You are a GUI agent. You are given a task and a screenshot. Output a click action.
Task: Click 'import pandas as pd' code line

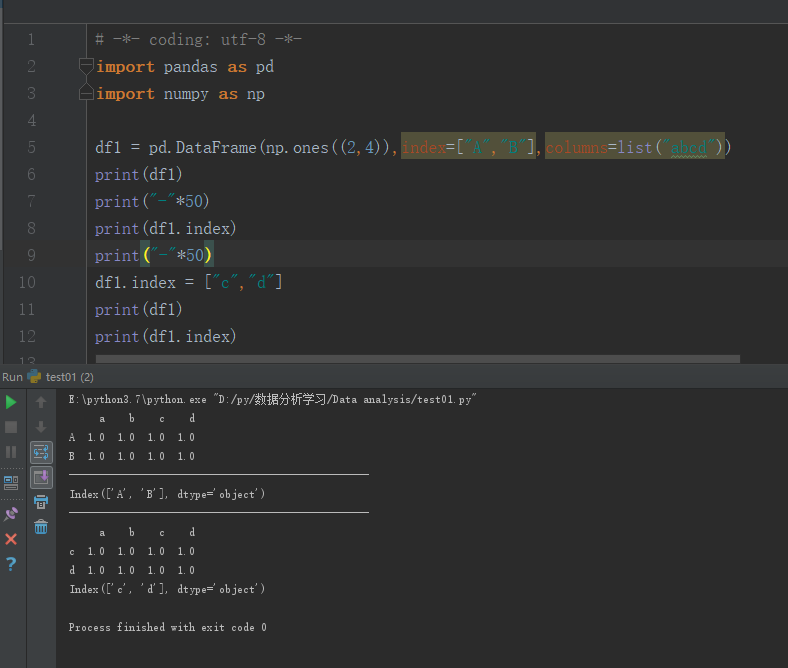pyautogui.click(x=185, y=66)
